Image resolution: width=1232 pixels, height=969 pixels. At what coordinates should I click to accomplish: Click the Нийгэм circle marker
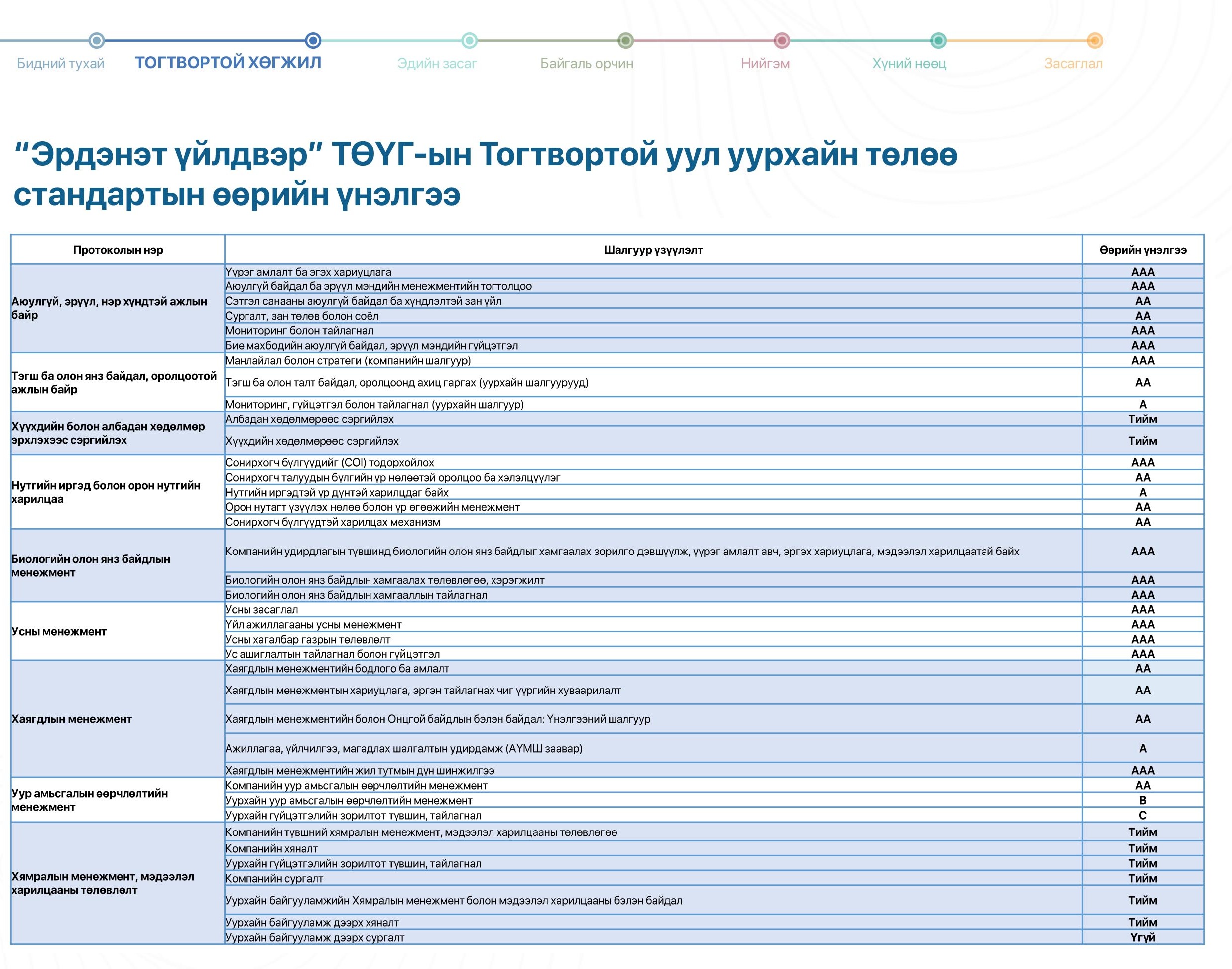click(782, 40)
